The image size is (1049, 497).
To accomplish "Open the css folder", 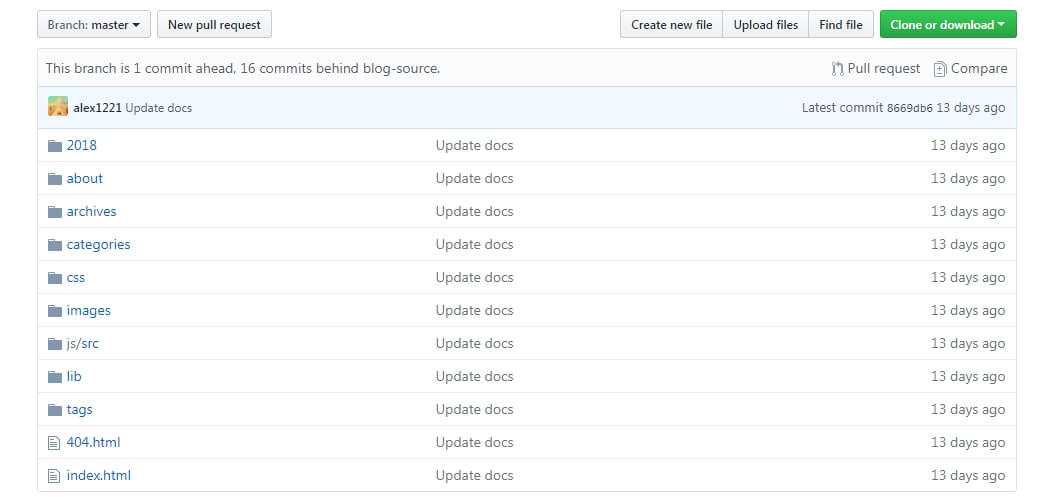I will [x=76, y=277].
